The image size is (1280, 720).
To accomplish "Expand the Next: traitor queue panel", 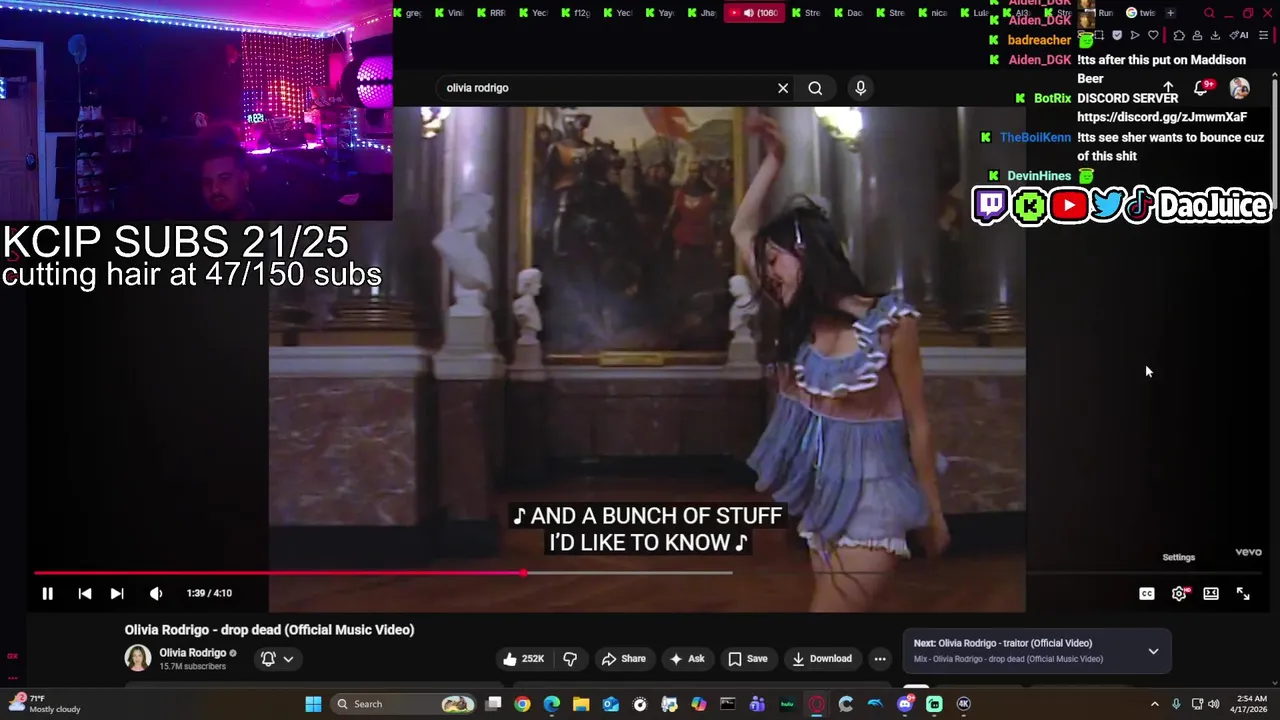I will [x=1153, y=651].
